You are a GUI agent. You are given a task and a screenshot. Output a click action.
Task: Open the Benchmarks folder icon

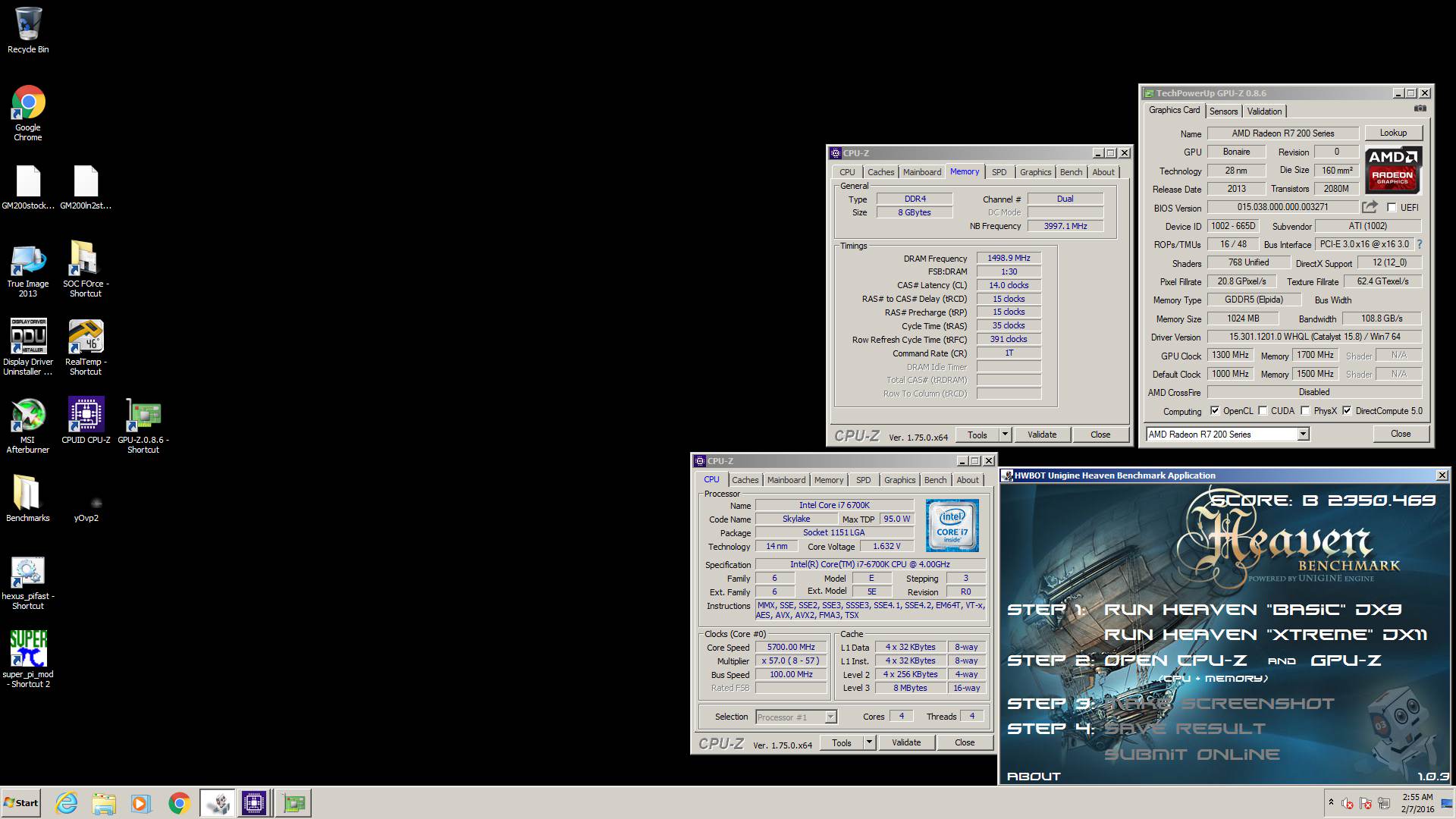(x=28, y=498)
